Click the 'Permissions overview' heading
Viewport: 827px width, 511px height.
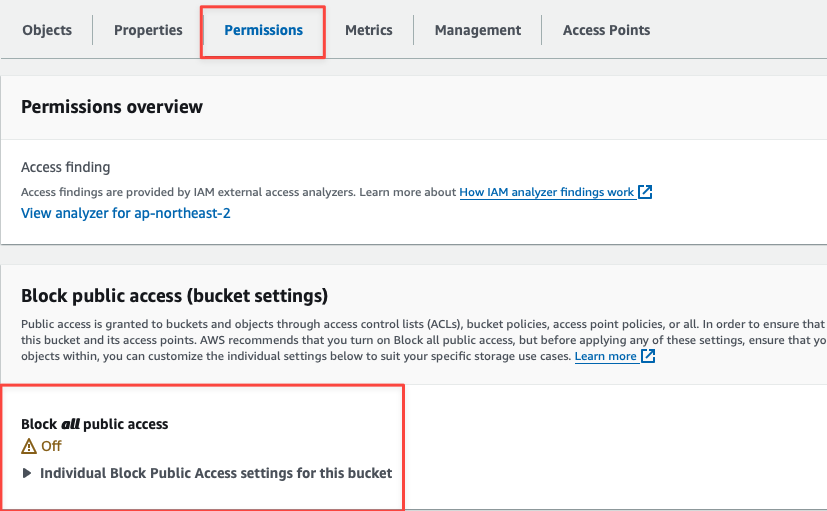112,107
